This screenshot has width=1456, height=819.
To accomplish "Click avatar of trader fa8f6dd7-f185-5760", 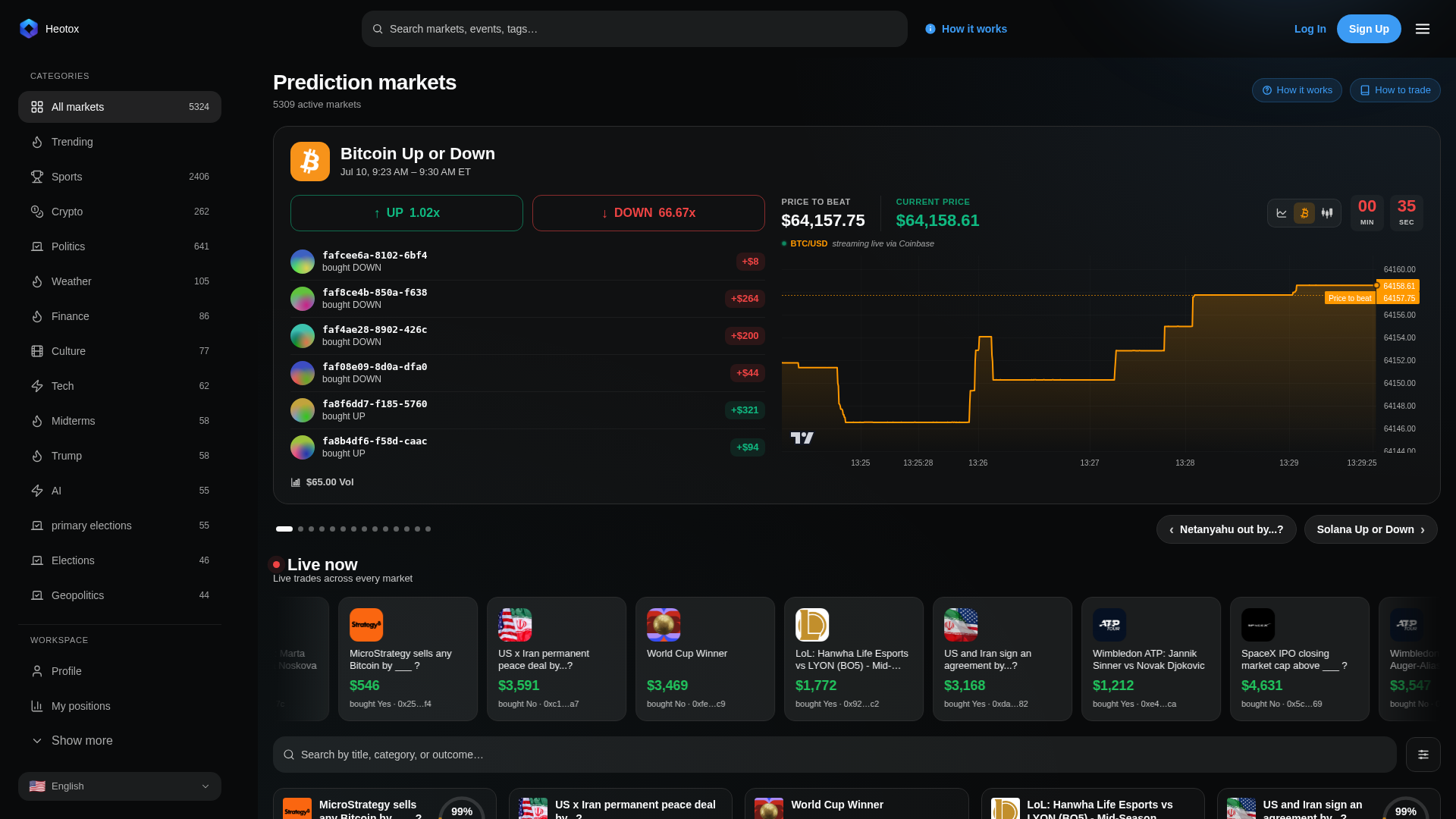I will (303, 410).
